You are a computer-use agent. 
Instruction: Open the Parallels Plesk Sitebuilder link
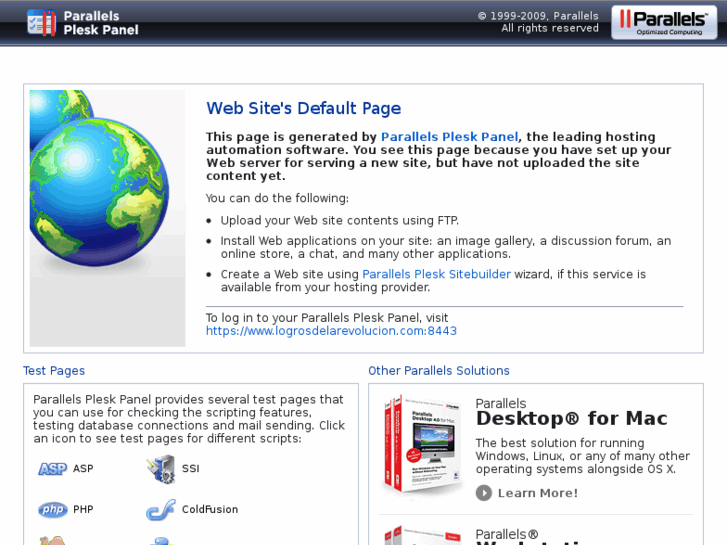[x=436, y=274]
